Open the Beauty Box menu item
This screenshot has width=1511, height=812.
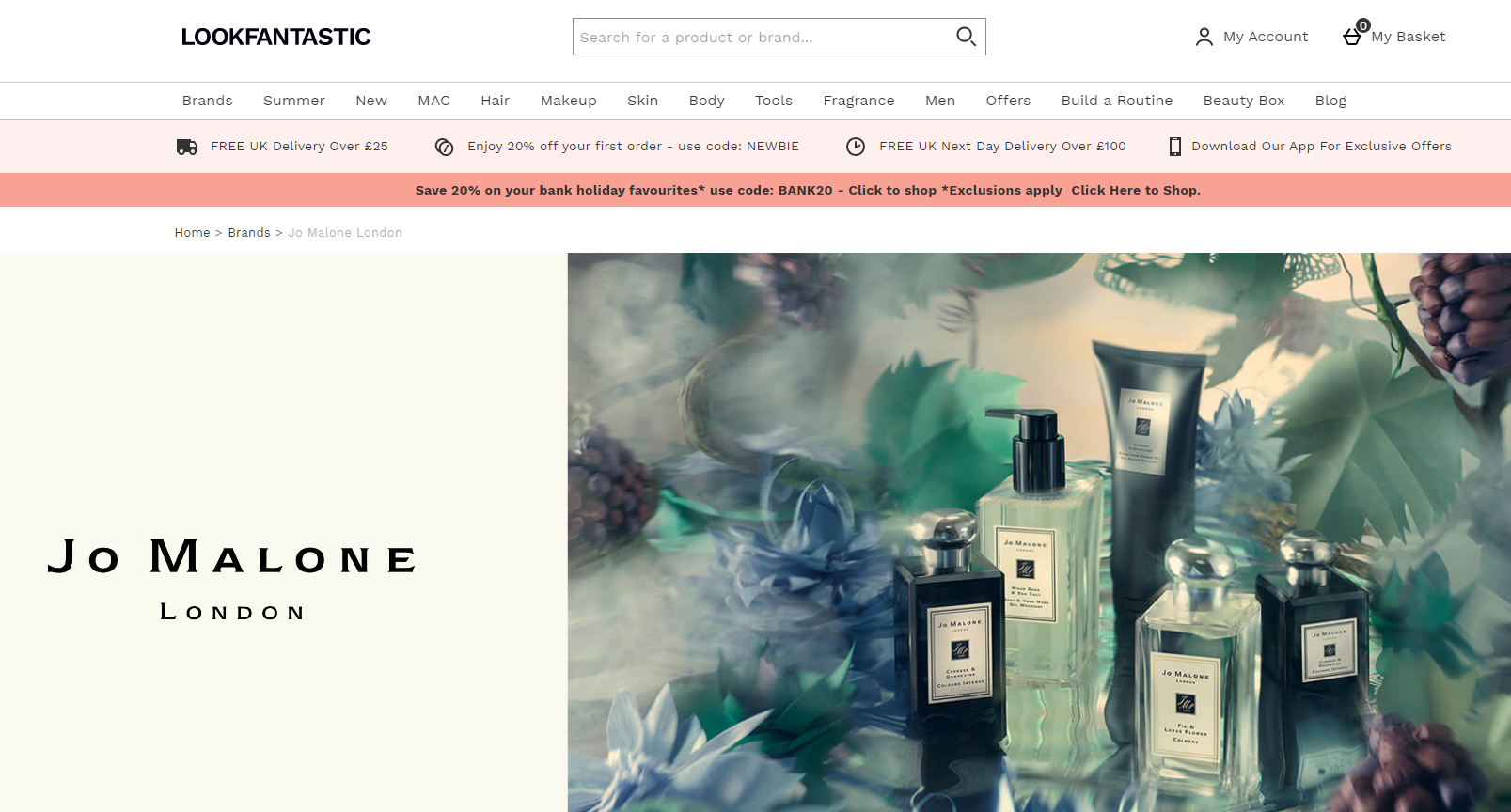pyautogui.click(x=1243, y=101)
